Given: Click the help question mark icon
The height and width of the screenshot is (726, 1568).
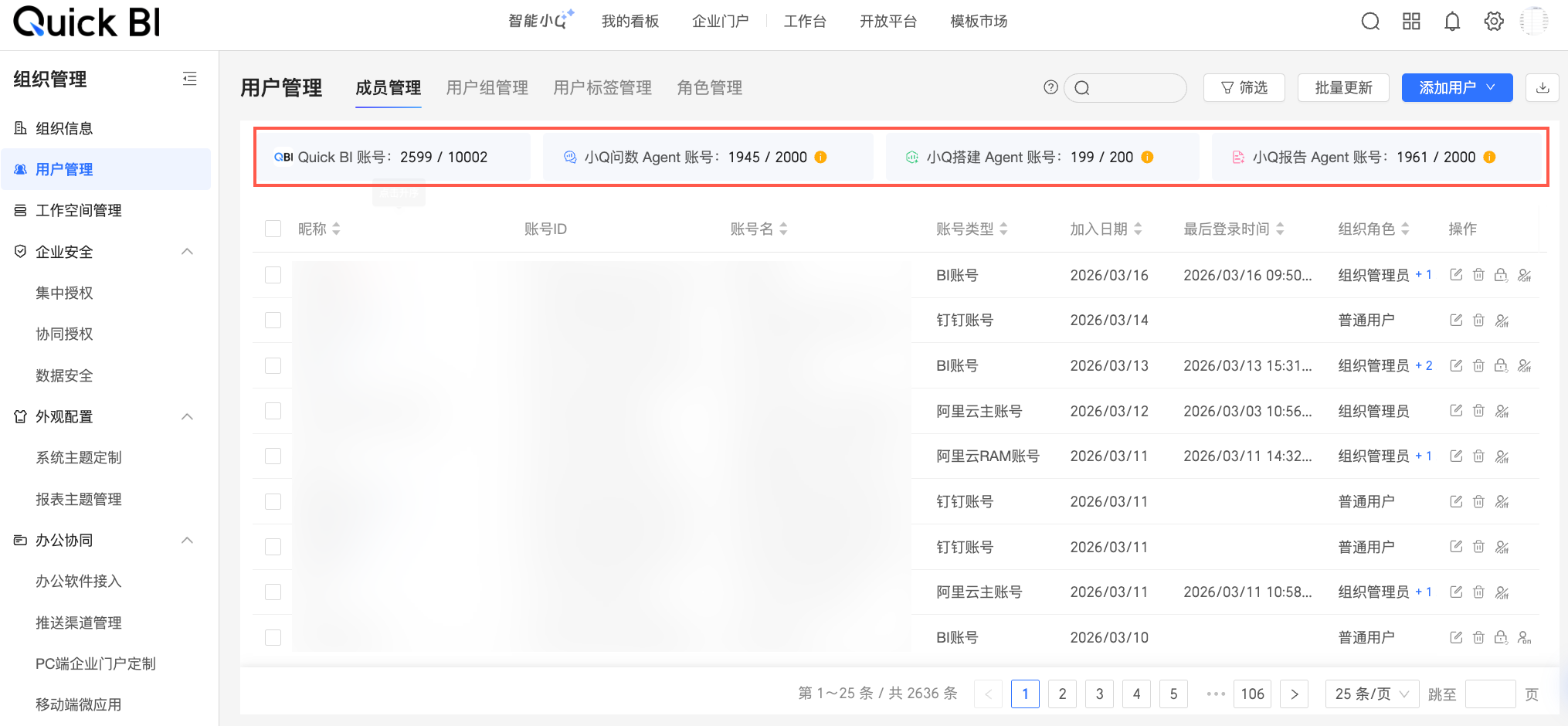Looking at the screenshot, I should pos(1050,87).
